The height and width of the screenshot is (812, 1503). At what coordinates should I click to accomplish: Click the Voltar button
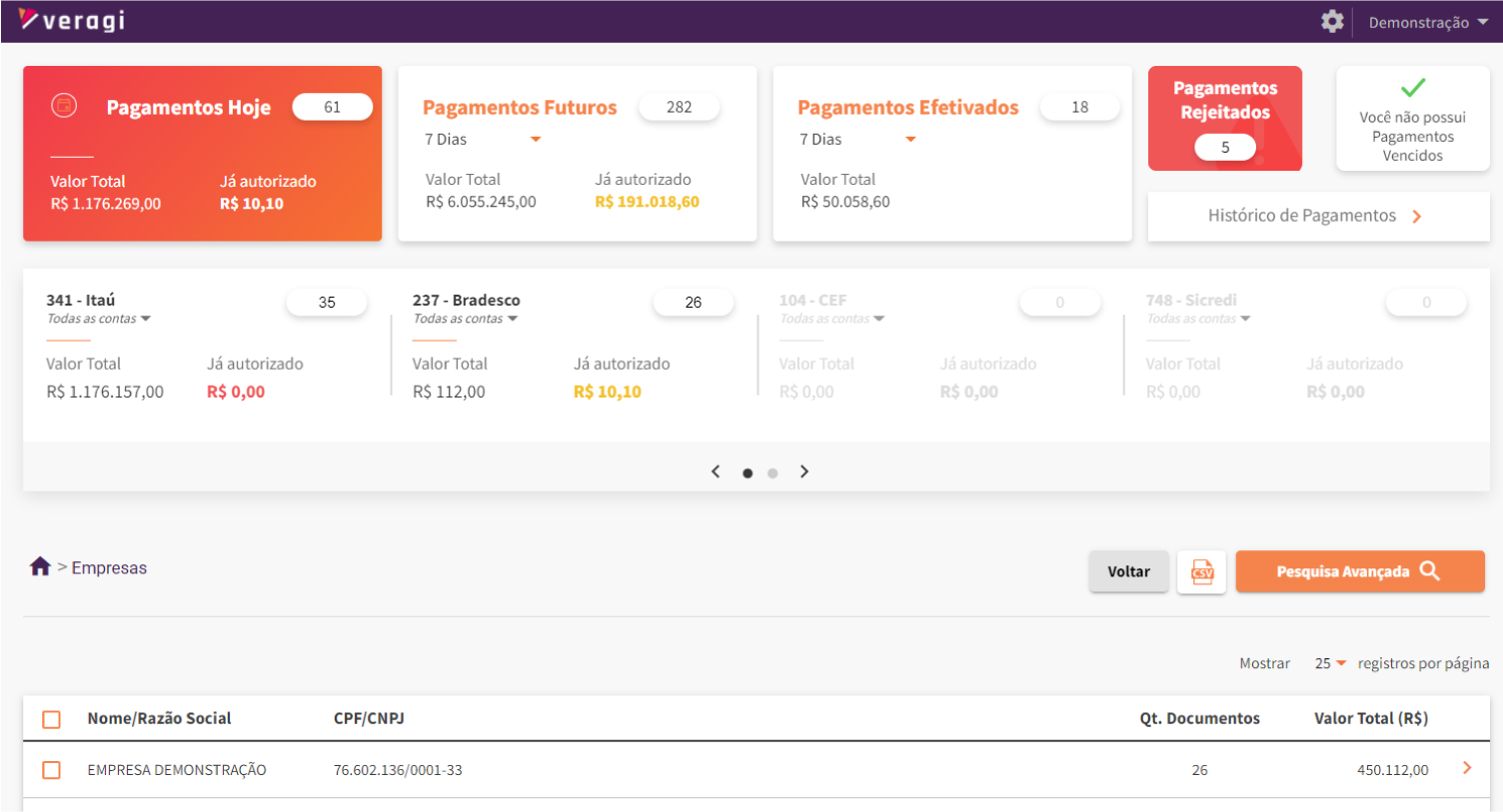(x=1128, y=572)
